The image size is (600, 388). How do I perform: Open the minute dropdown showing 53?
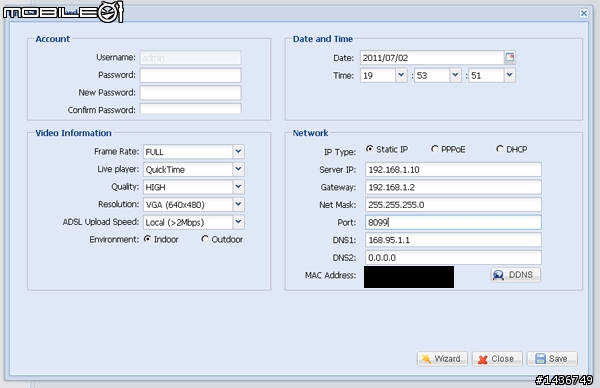pyautogui.click(x=455, y=75)
